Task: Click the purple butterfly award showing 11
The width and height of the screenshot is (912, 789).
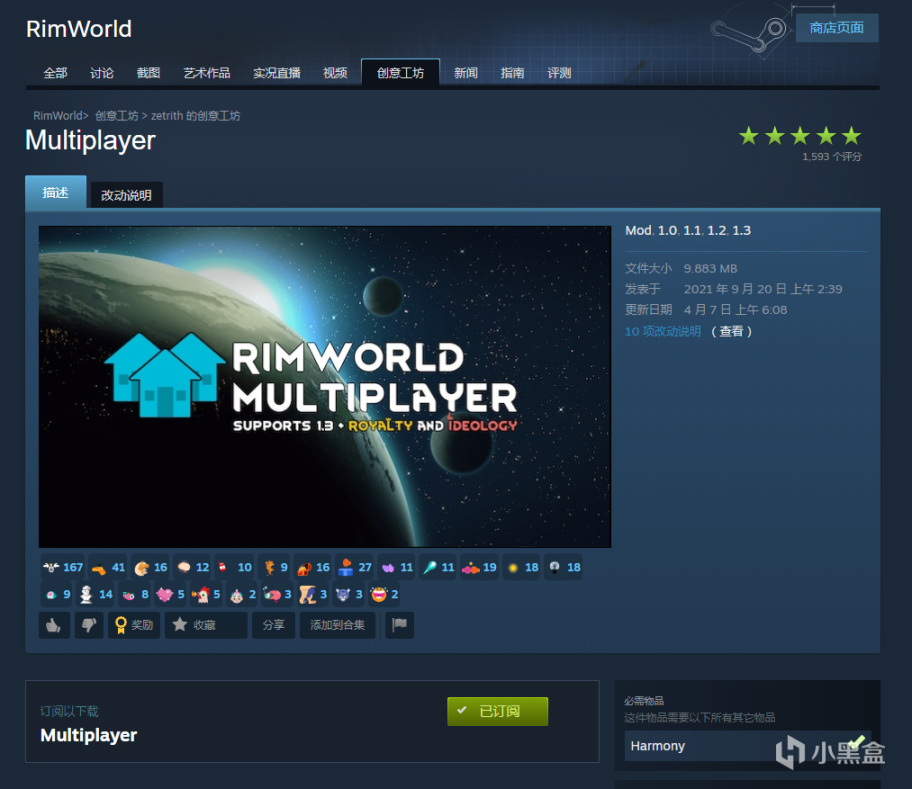Action: click(397, 567)
